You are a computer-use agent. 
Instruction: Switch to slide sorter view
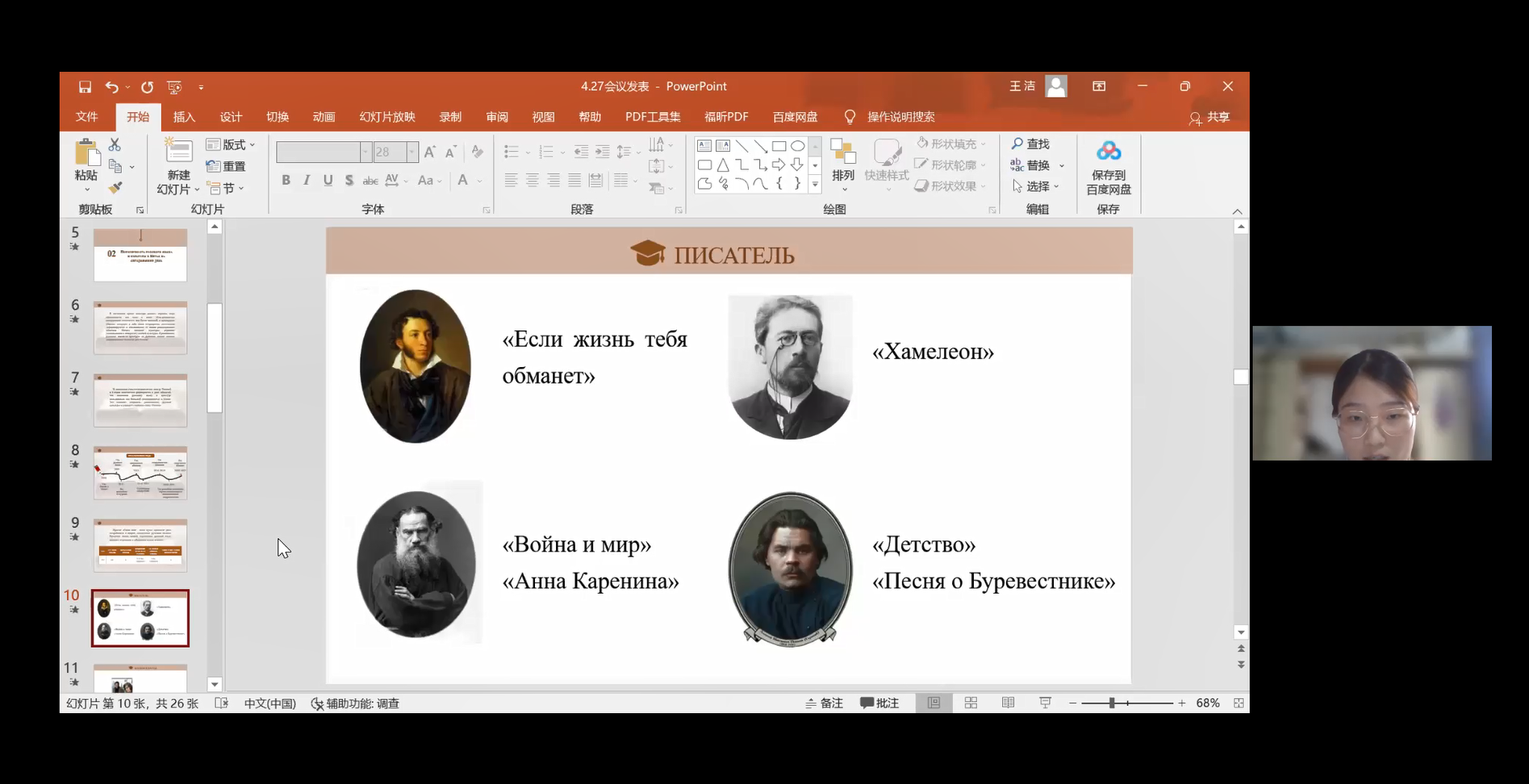point(971,703)
